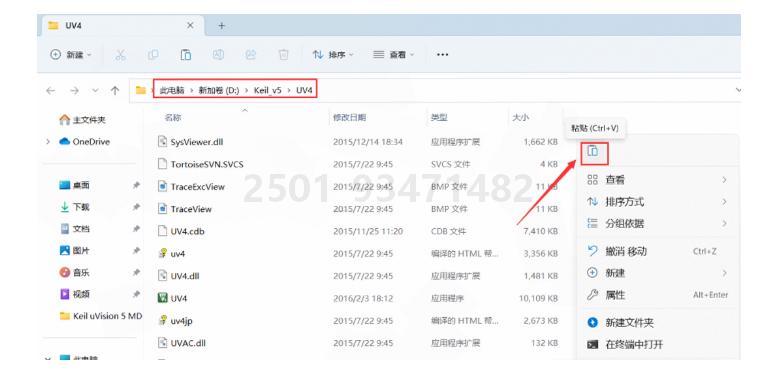Open 音乐 in the sidebar
Viewport: 779px width, 374px height.
[75, 273]
